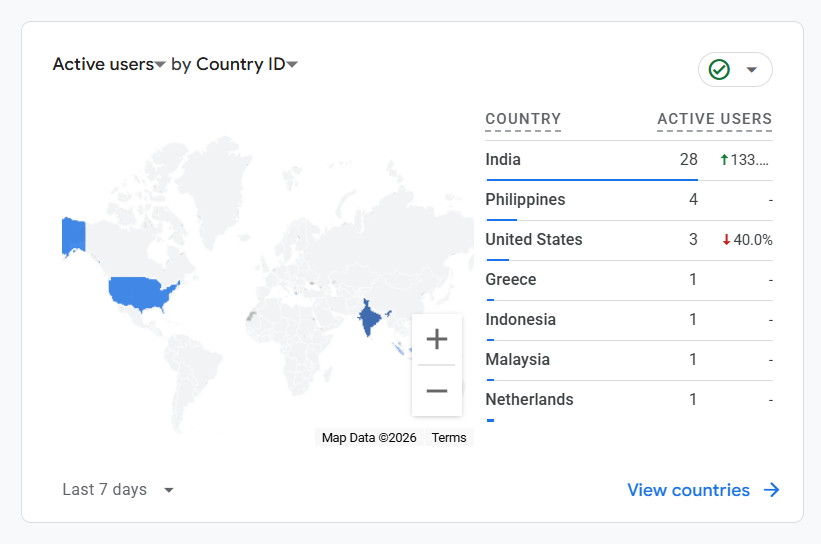The image size is (821, 544).
Task: Select the Netherlands row
Action: click(629, 401)
